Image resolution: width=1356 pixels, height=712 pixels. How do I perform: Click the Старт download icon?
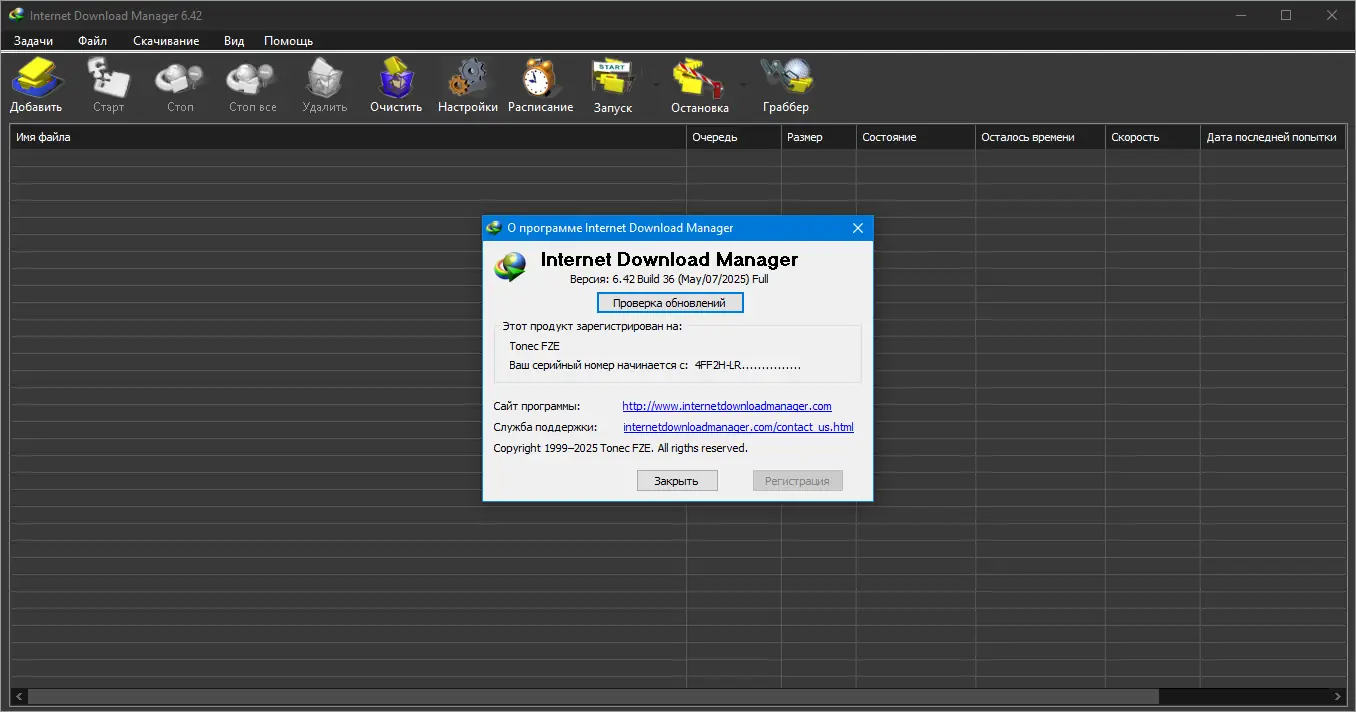click(108, 82)
